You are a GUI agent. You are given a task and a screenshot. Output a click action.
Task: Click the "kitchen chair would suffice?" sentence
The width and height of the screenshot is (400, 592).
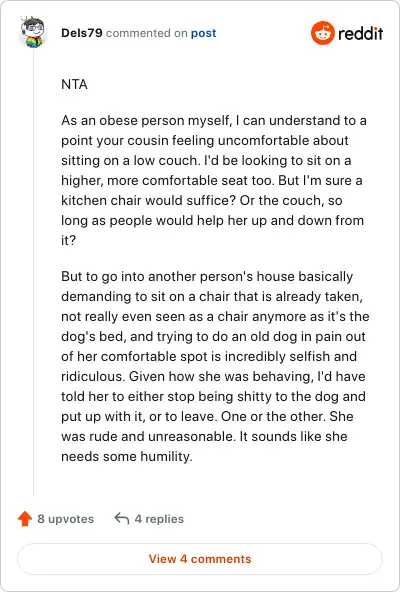click(x=148, y=200)
